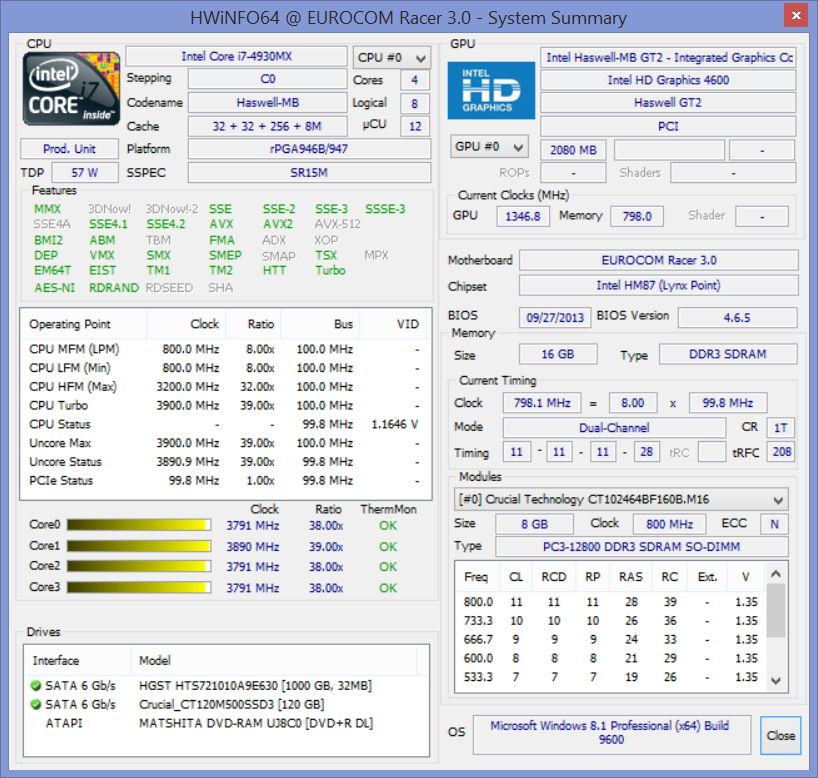
Task: Click the Stepping field C0
Action: 268,79
